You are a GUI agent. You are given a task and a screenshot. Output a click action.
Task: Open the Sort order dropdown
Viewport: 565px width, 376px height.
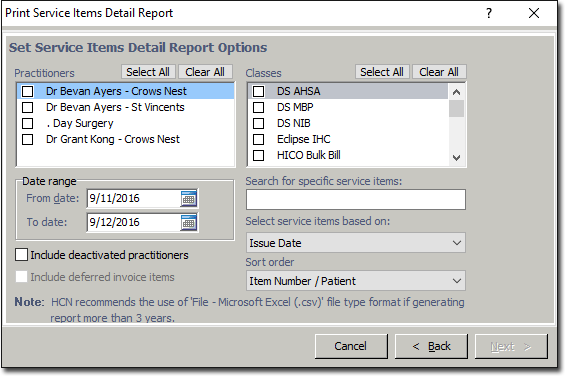[356, 280]
